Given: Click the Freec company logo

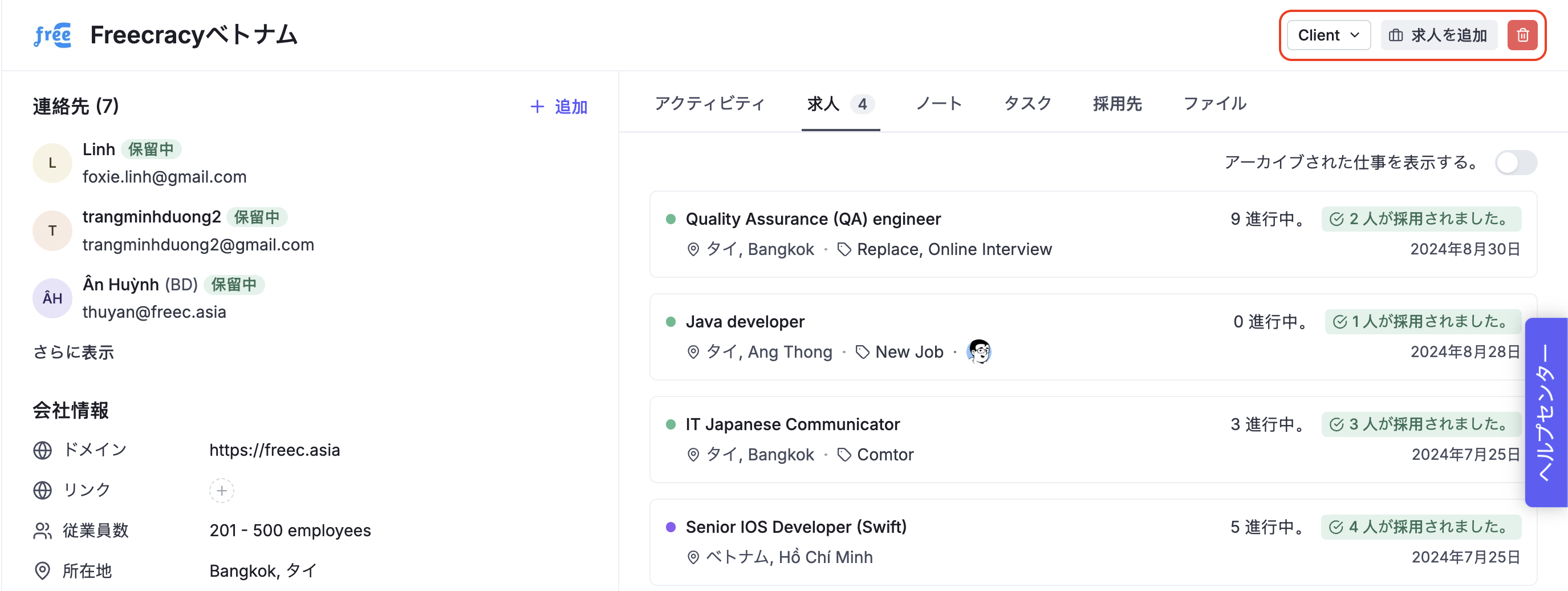Looking at the screenshot, I should click(52, 35).
